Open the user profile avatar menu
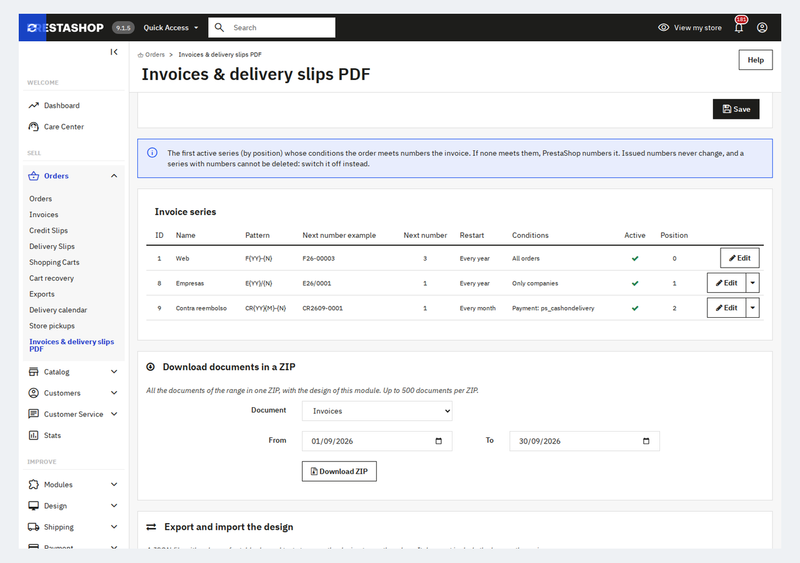The width and height of the screenshot is (800, 563). 762,28
